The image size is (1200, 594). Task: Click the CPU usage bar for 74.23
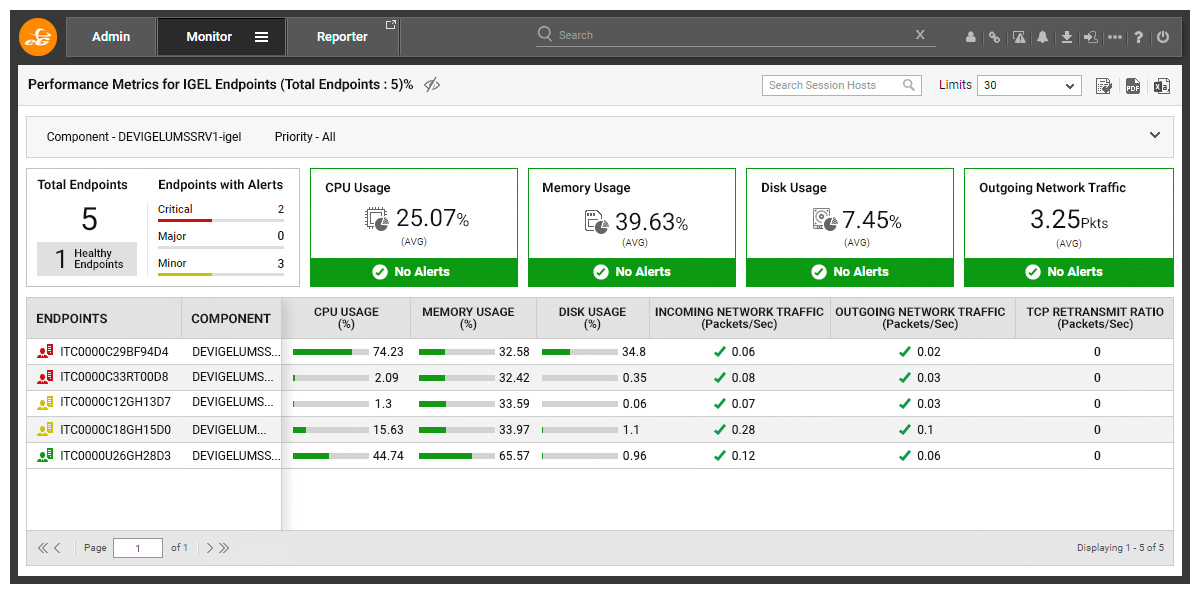pos(330,352)
